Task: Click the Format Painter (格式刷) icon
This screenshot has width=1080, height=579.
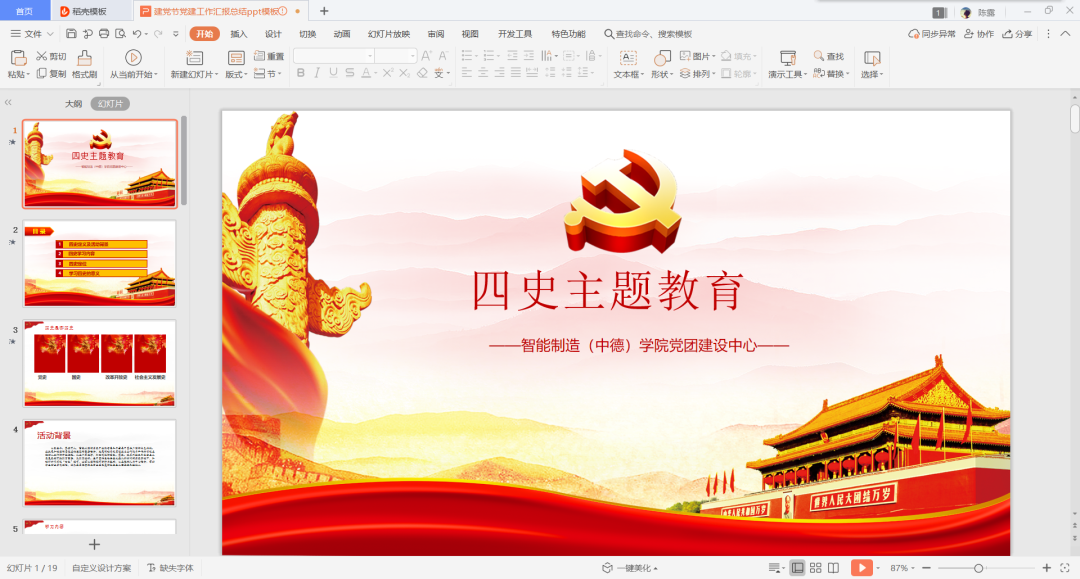Action: click(x=84, y=58)
